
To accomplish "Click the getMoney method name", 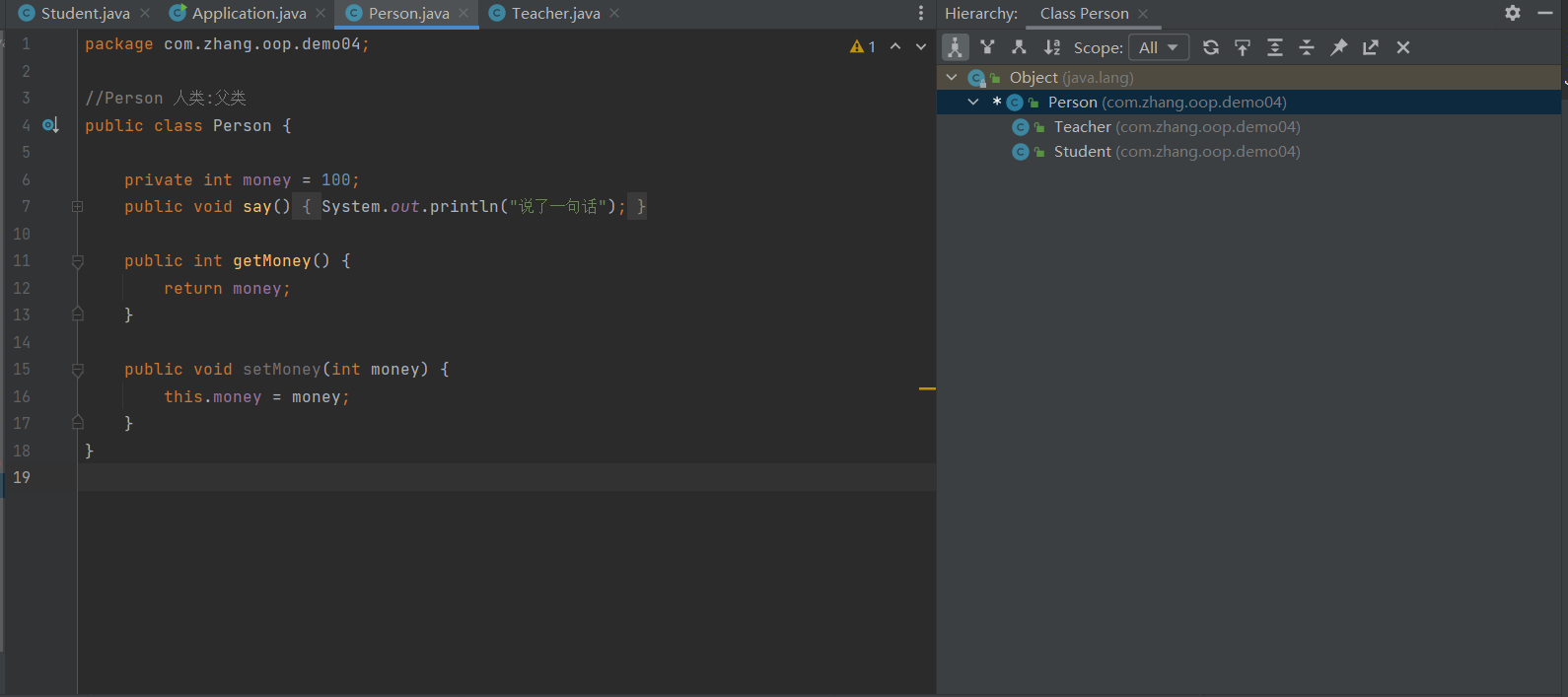I will pos(271,261).
